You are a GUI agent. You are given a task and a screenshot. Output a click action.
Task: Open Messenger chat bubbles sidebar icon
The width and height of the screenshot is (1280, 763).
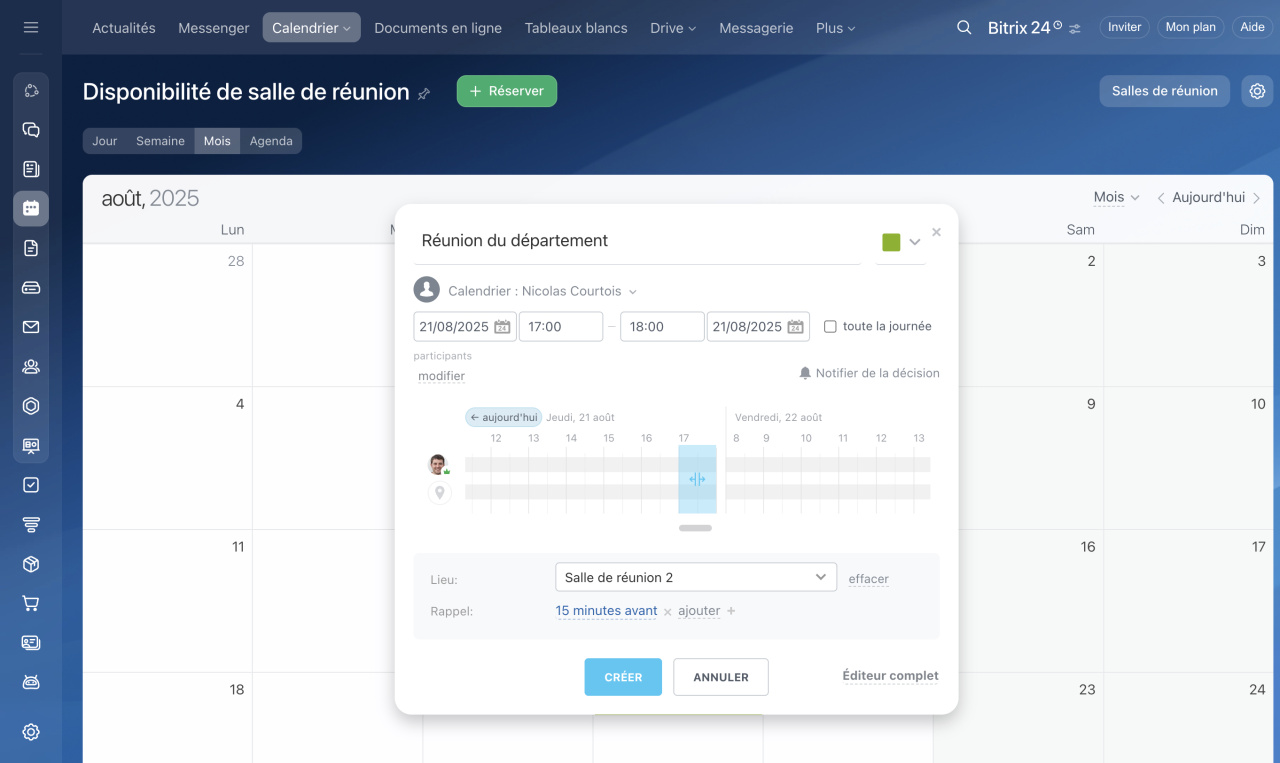coord(31,130)
